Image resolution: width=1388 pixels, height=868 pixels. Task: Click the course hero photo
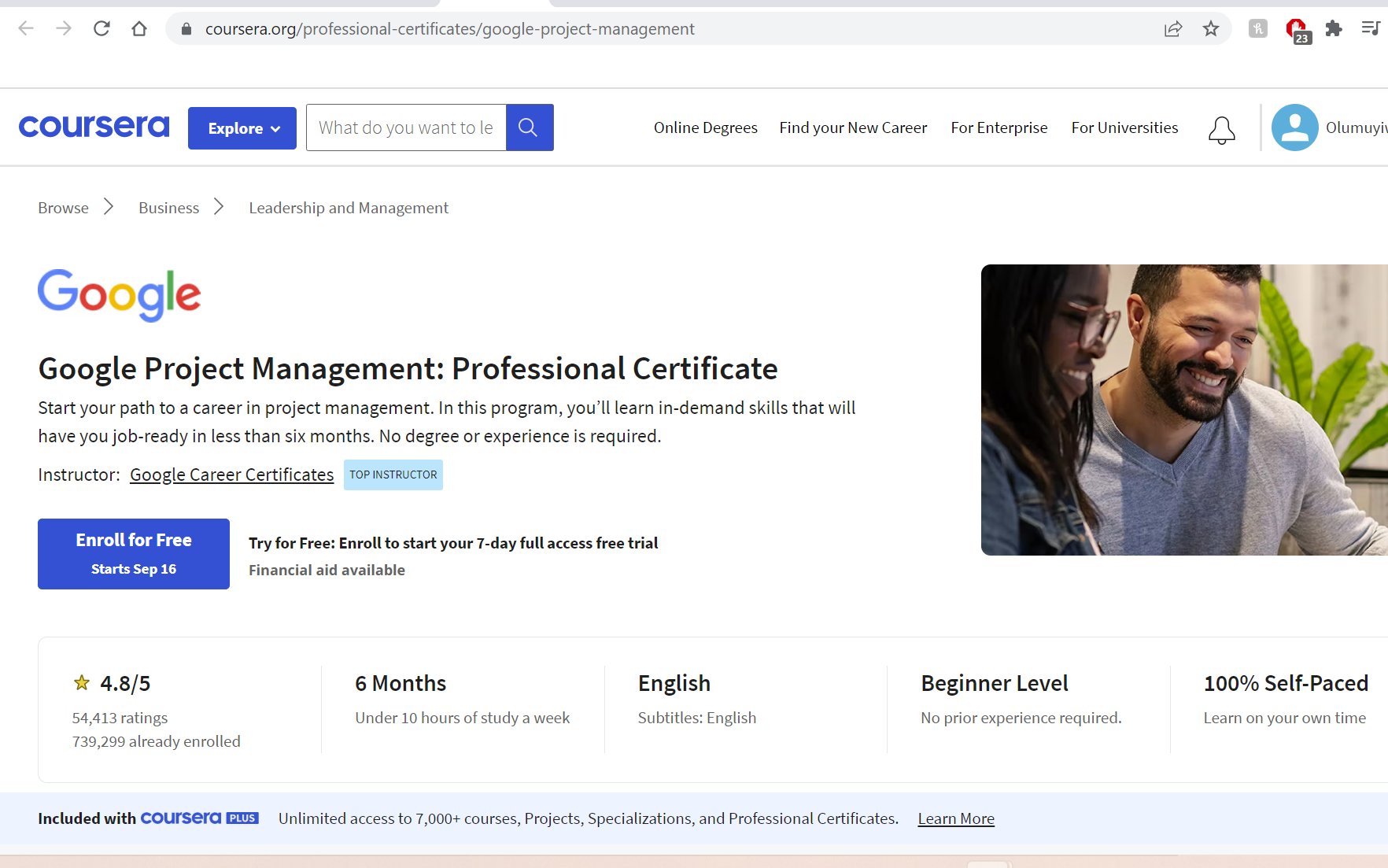coord(1184,410)
